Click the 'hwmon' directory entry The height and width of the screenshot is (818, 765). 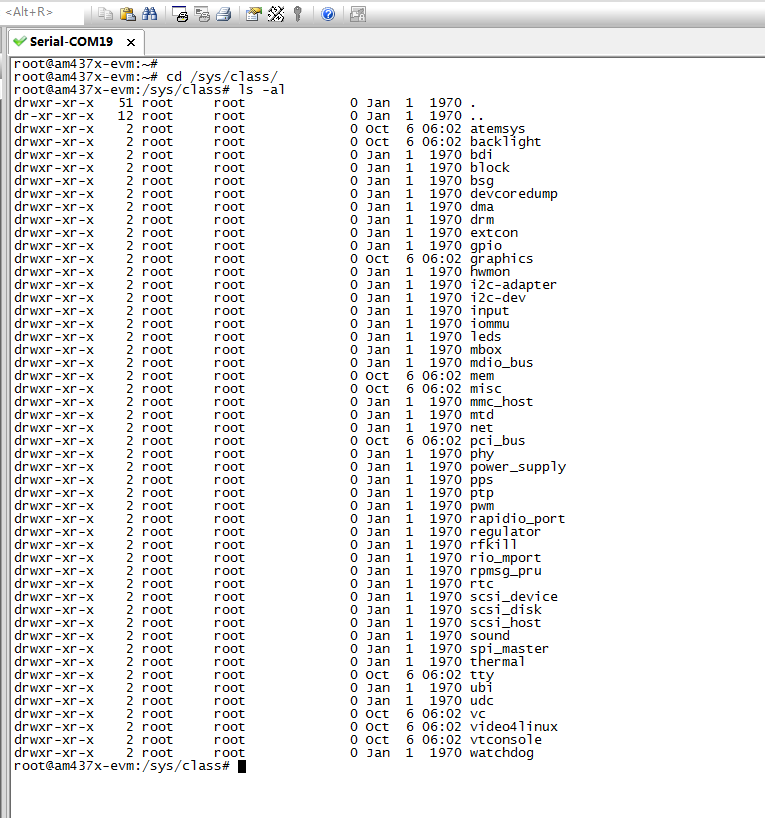490,272
